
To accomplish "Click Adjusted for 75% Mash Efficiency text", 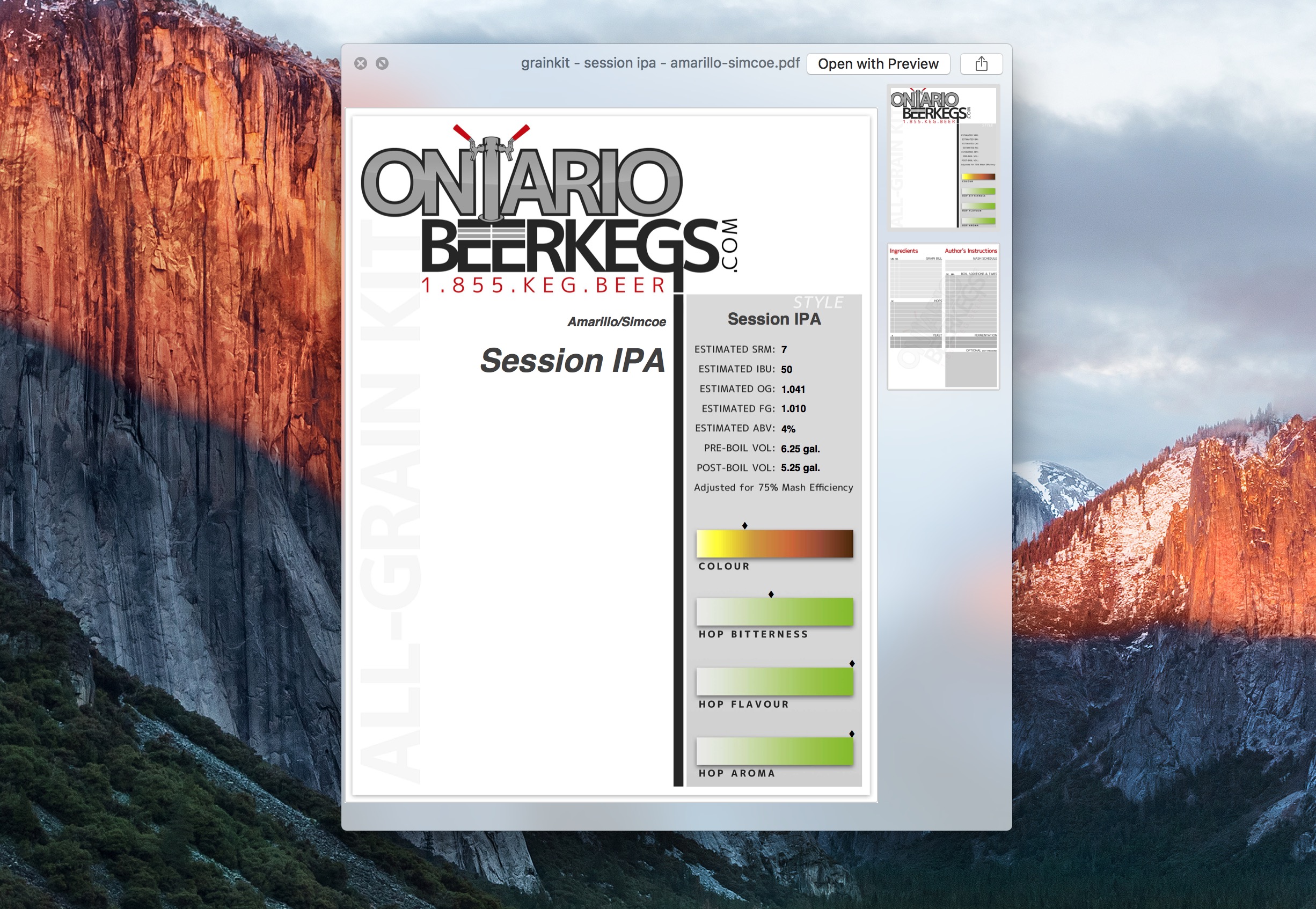I will (x=773, y=488).
